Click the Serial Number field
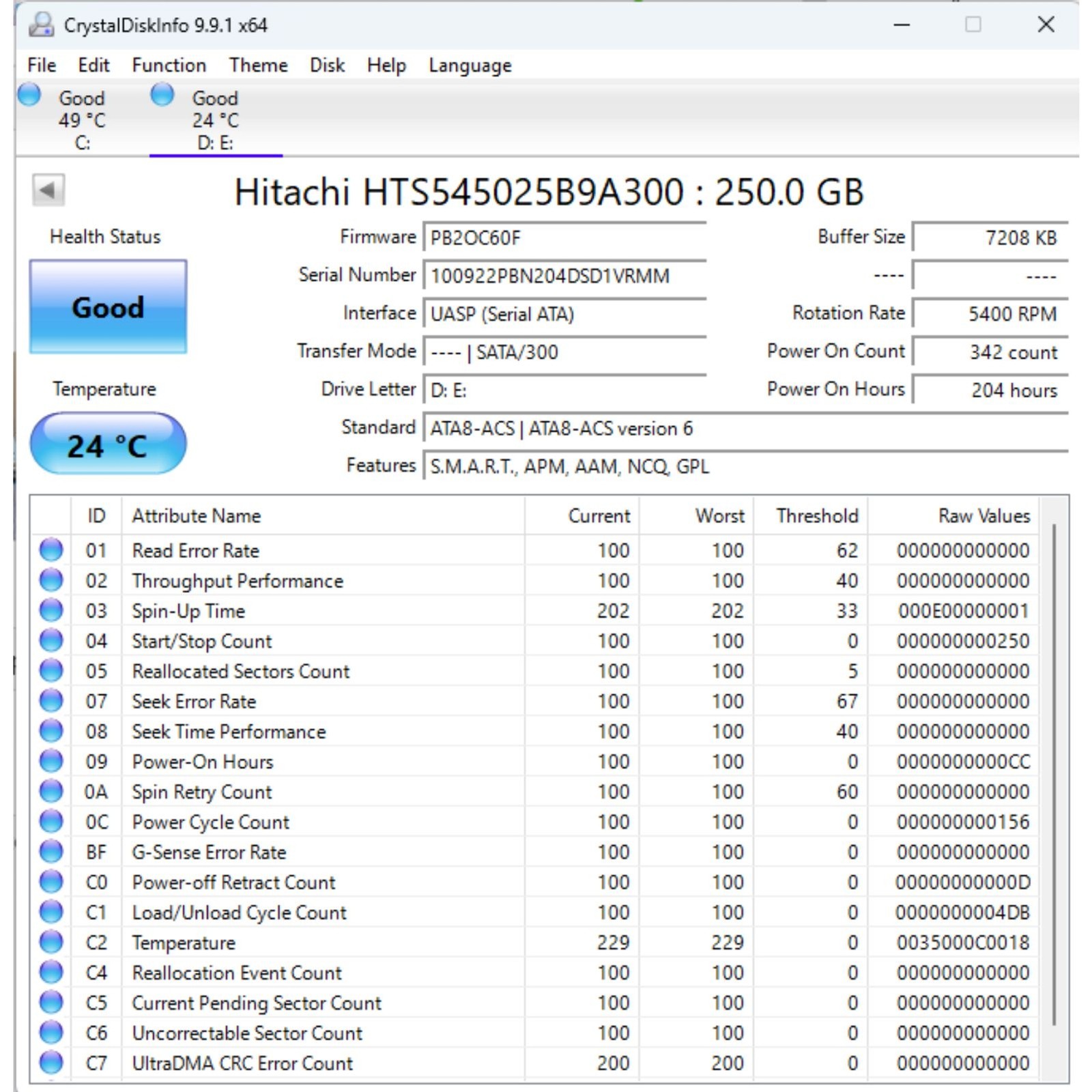The image size is (1092, 1092). (564, 275)
